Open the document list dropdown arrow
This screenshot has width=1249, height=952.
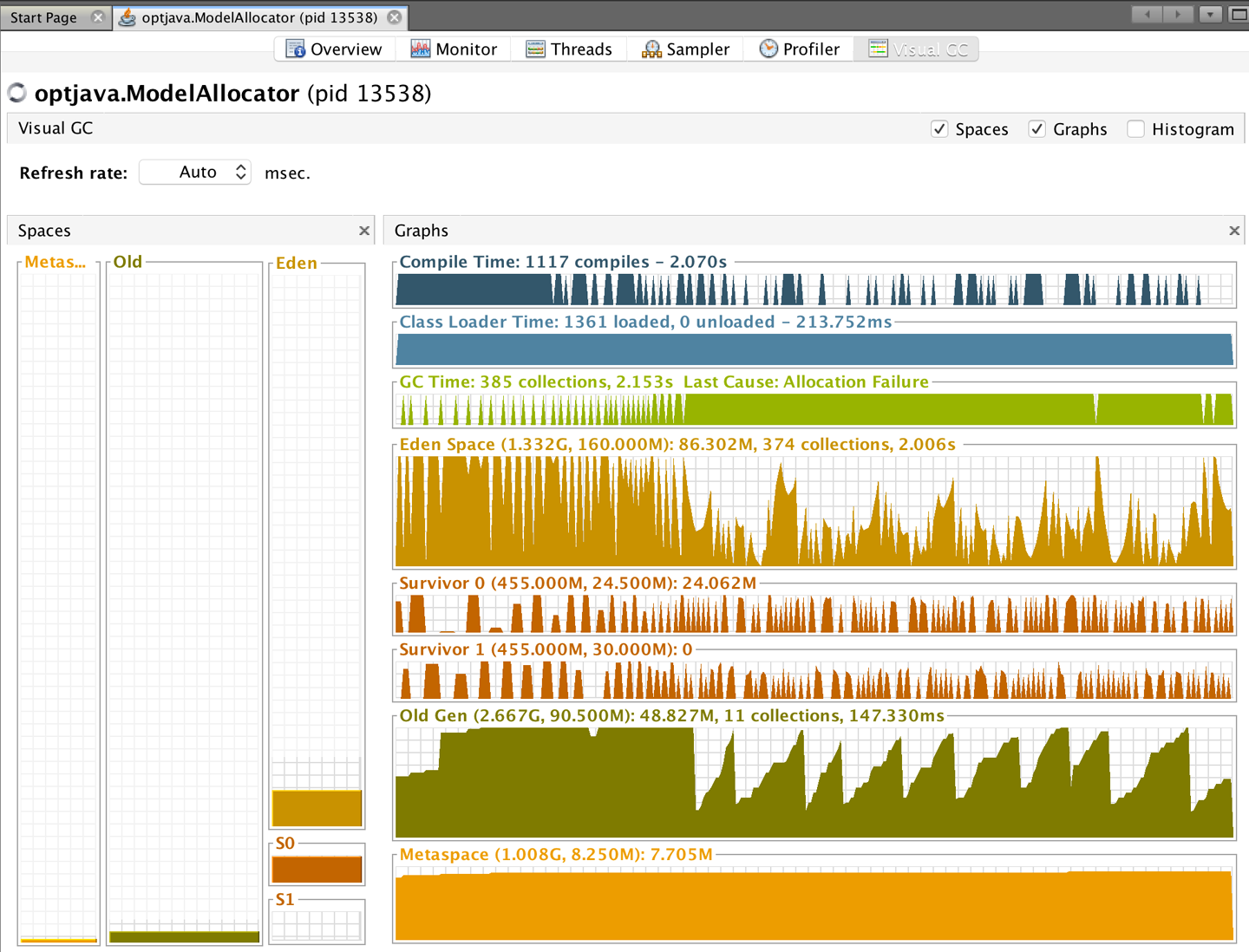(x=1210, y=15)
